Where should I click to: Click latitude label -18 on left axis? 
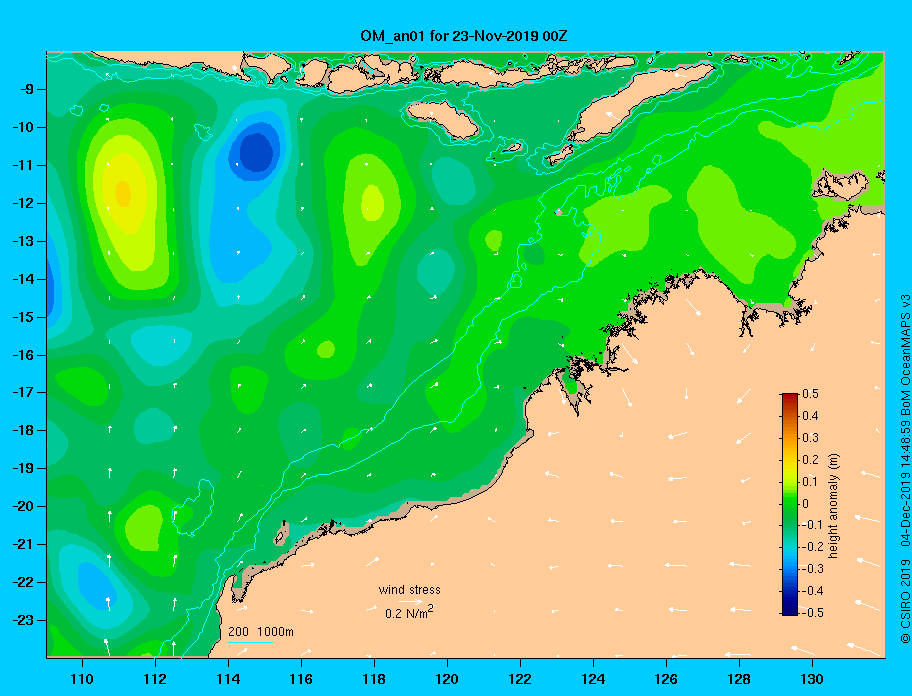click(23, 430)
